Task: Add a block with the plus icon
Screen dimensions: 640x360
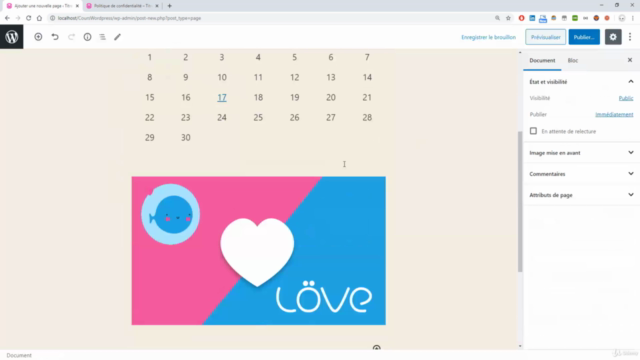Action: 38,37
